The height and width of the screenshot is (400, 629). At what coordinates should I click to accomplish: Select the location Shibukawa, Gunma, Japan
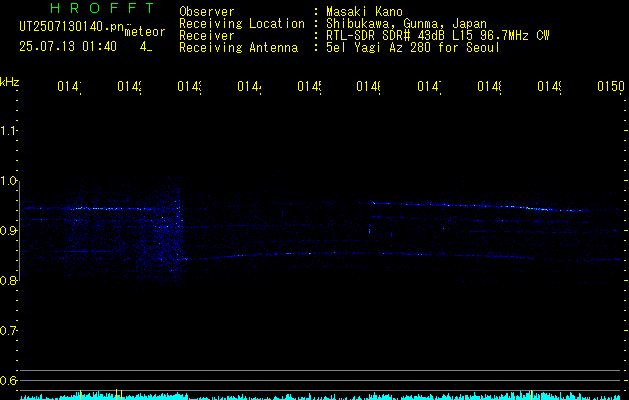tap(406, 24)
